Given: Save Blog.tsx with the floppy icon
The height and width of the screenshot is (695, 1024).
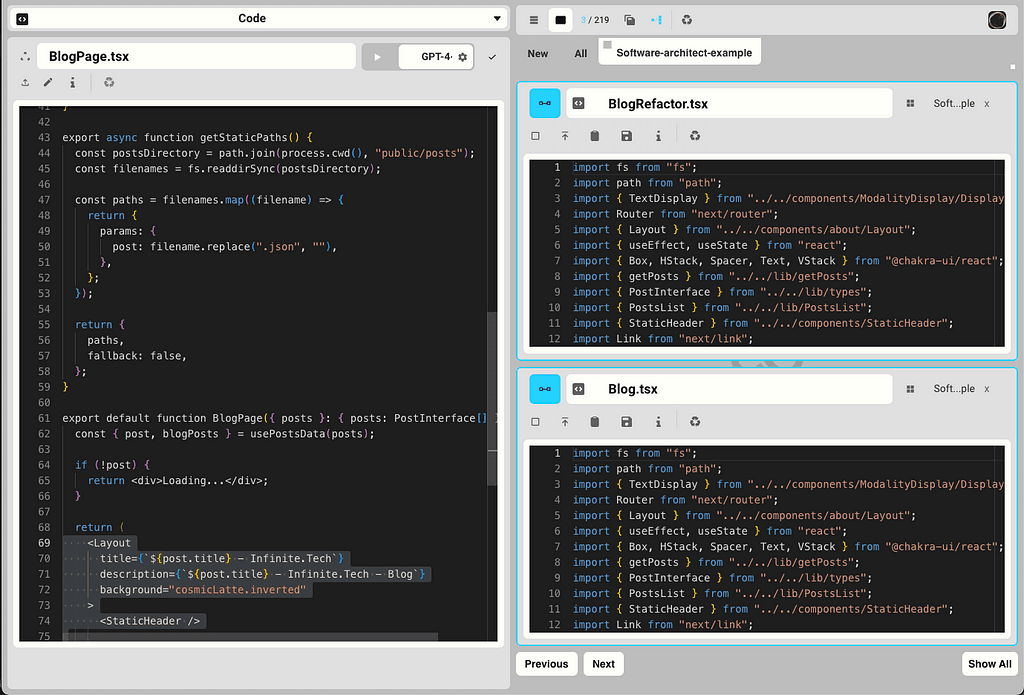Looking at the screenshot, I should 626,422.
